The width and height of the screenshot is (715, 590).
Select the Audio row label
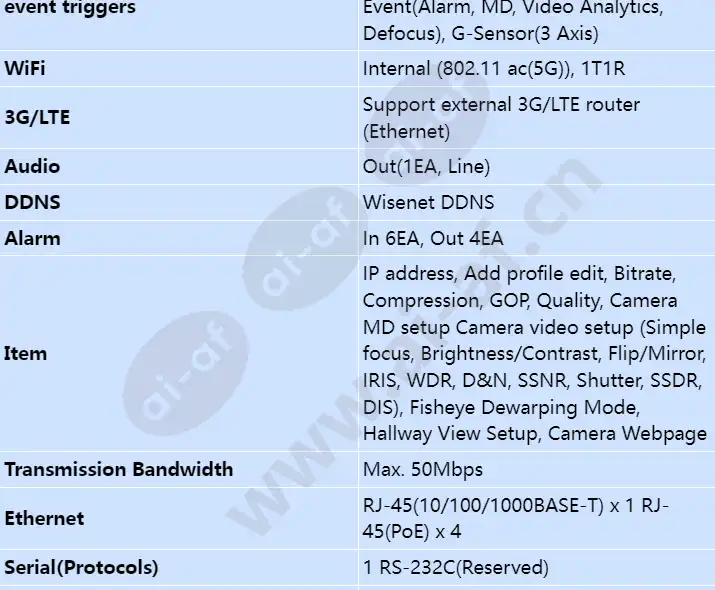[32, 166]
